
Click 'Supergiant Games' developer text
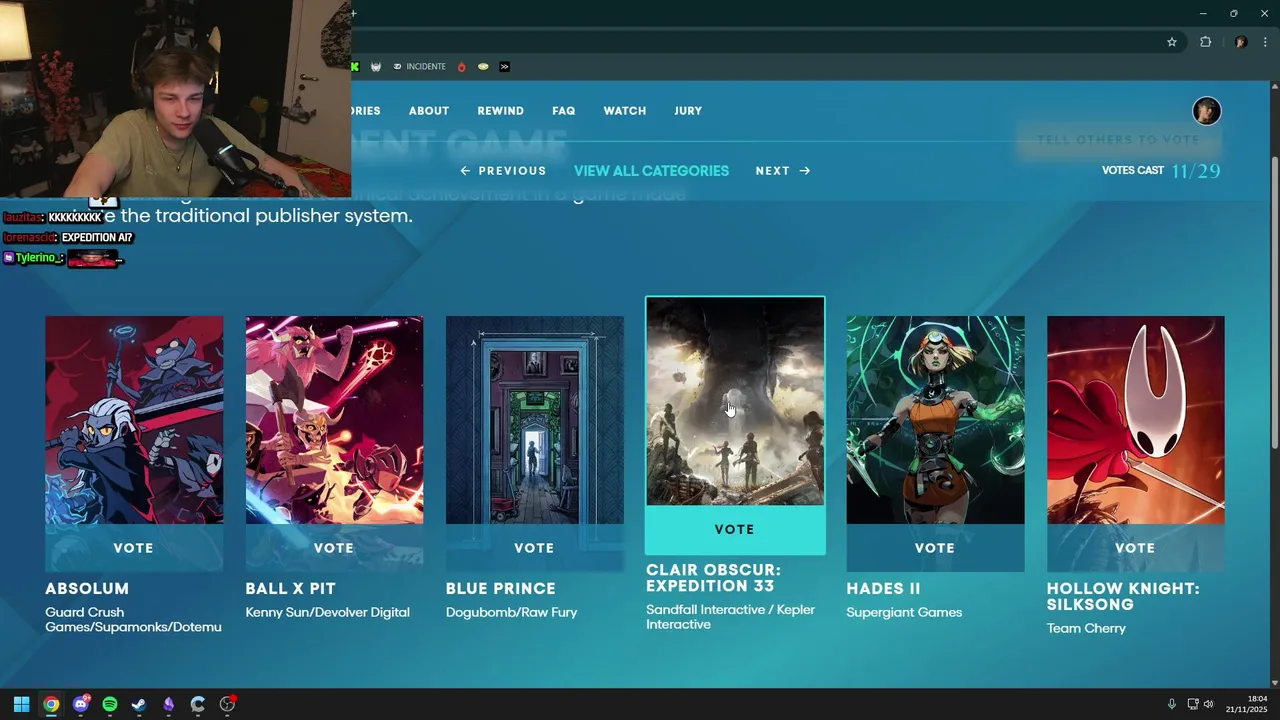point(904,612)
